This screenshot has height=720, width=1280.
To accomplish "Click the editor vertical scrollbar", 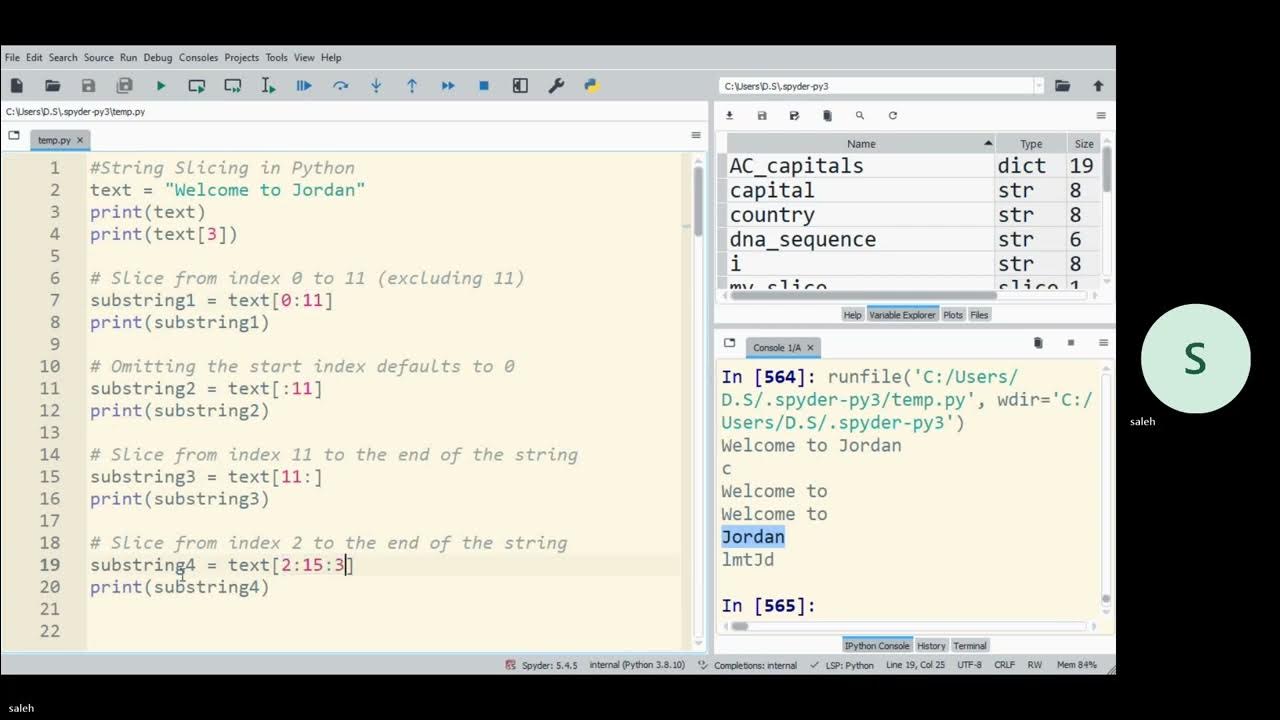I will pos(698,200).
